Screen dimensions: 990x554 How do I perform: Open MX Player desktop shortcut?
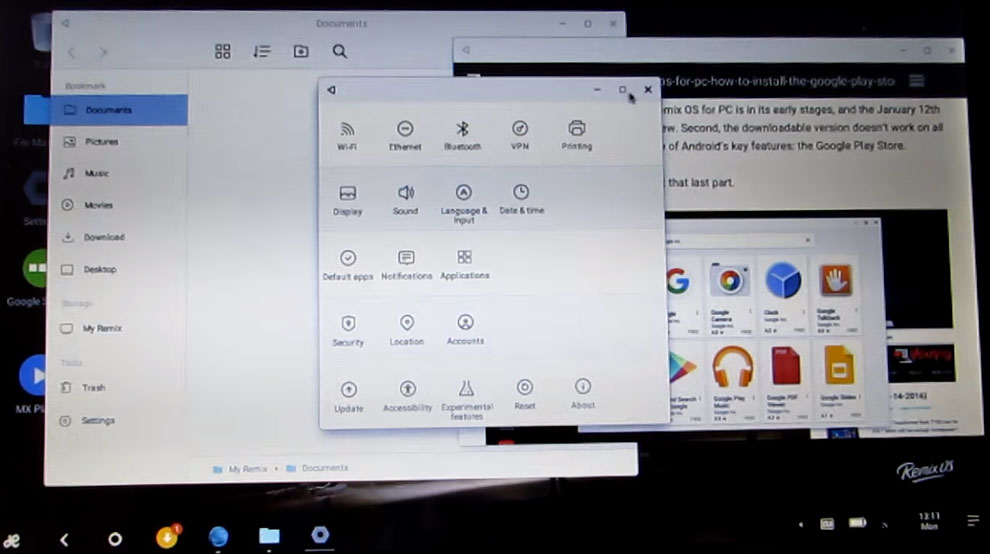(33, 384)
